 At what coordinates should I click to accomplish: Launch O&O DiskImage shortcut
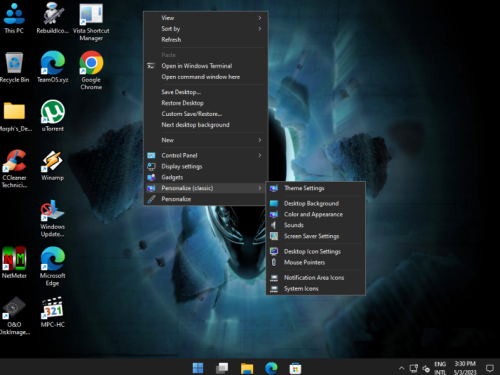[x=14, y=316]
